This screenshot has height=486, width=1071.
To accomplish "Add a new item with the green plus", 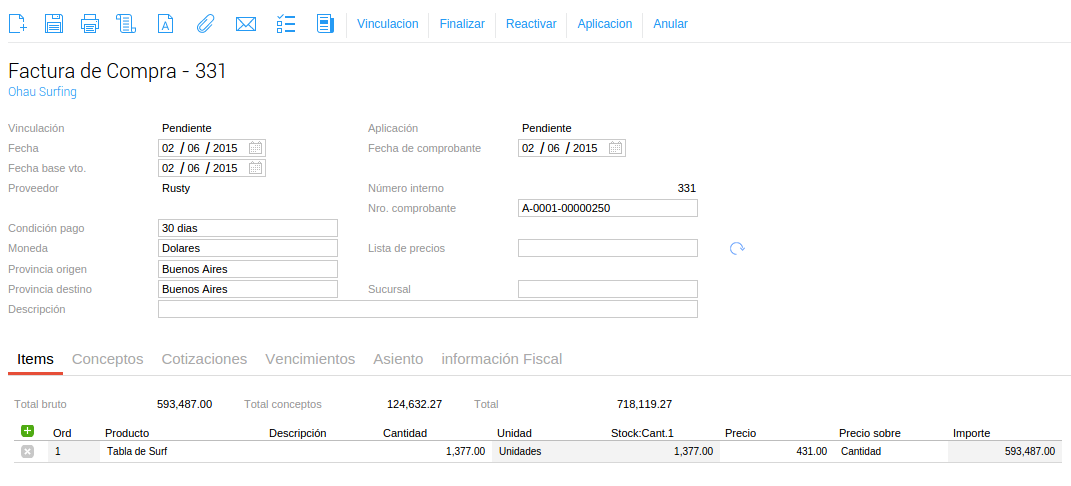I will (x=27, y=431).
